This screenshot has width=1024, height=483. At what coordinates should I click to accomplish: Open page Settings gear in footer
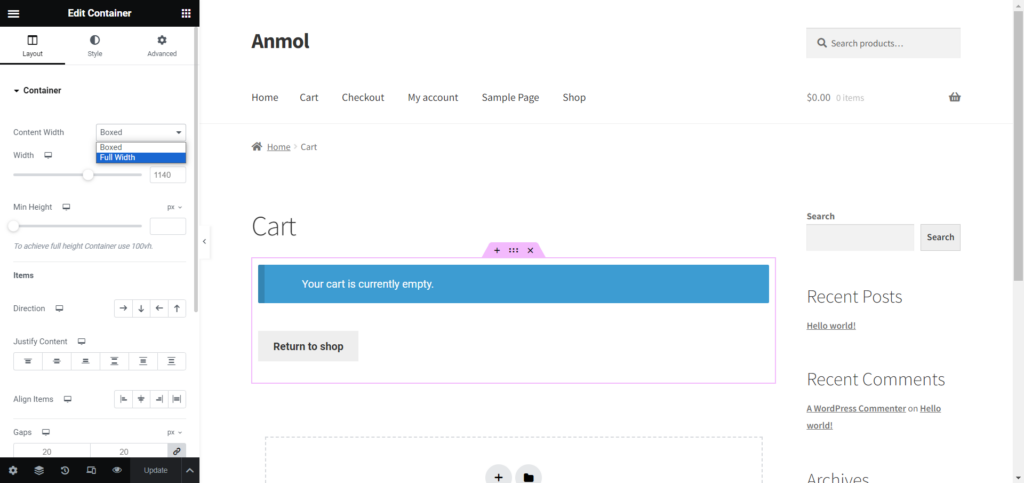(x=13, y=470)
